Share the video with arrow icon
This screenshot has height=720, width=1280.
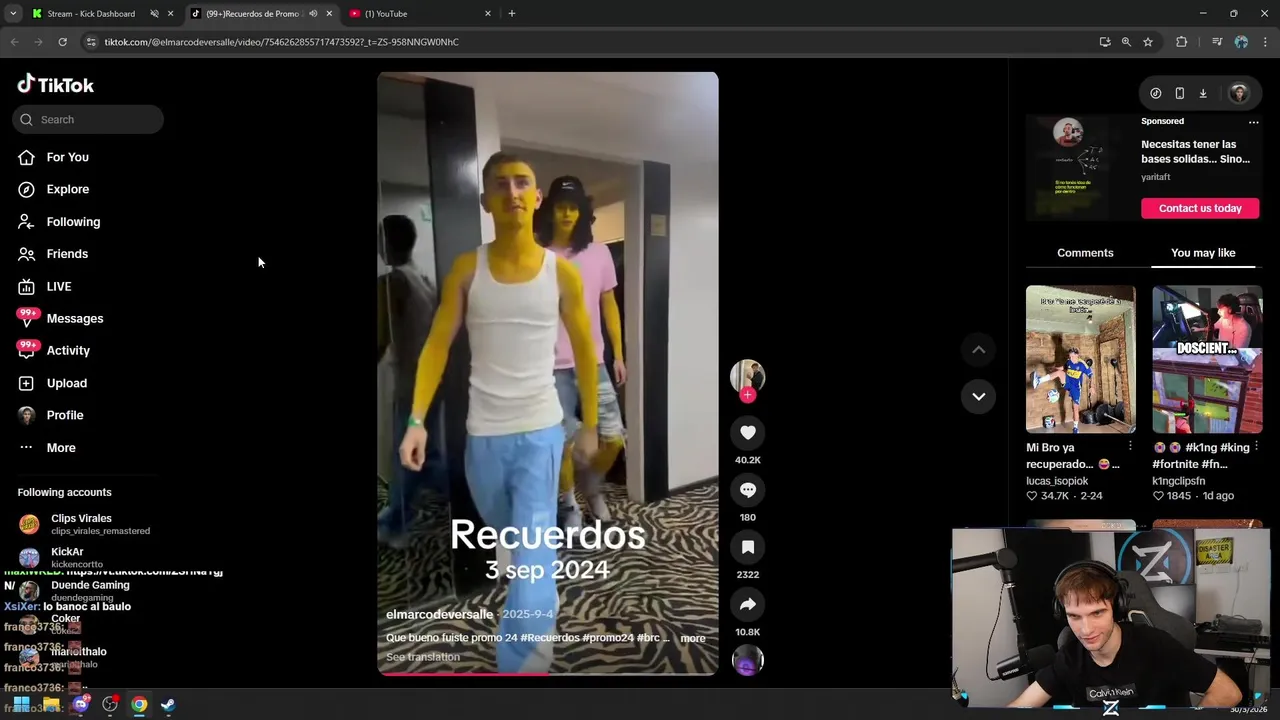click(747, 604)
